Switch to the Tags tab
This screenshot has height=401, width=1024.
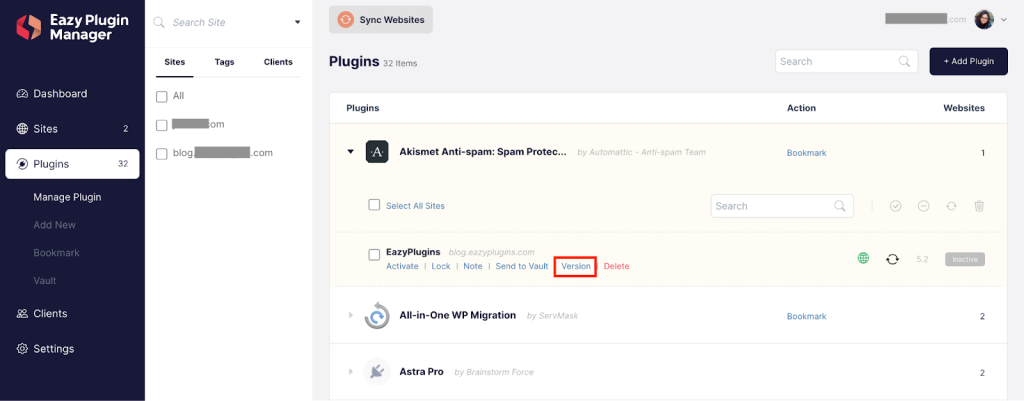click(224, 62)
